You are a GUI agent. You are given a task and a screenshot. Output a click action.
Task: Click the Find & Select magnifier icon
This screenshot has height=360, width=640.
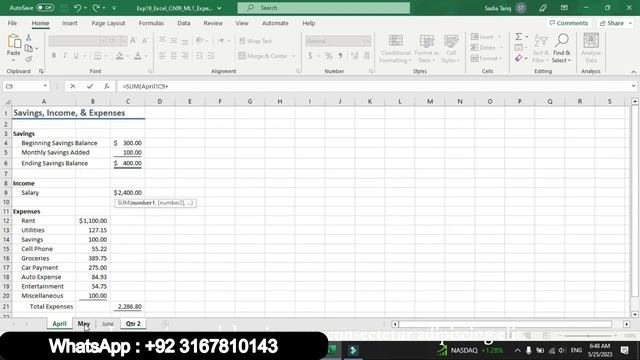pyautogui.click(x=562, y=41)
